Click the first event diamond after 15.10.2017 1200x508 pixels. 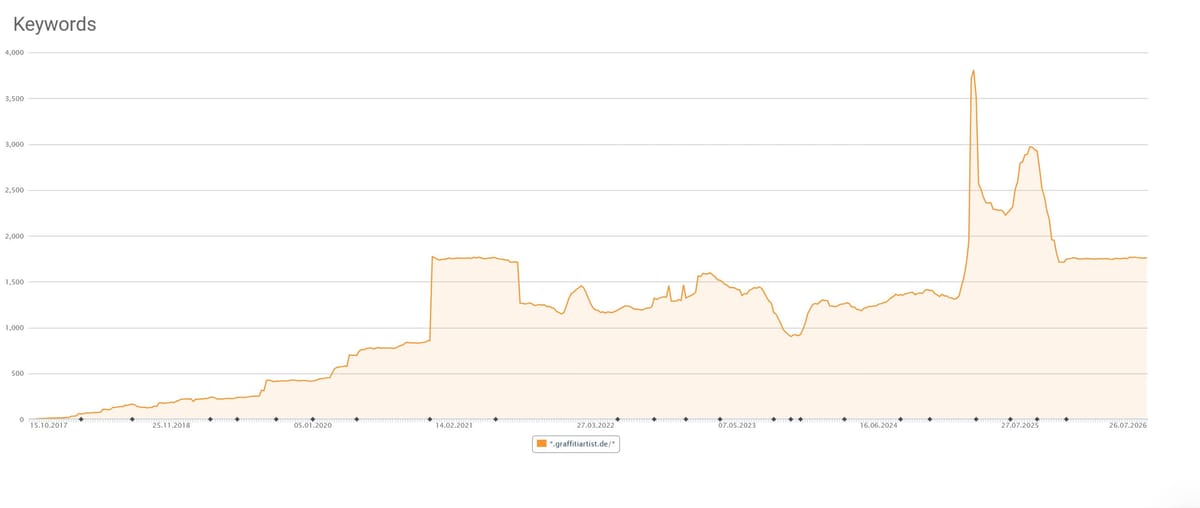[x=81, y=419]
